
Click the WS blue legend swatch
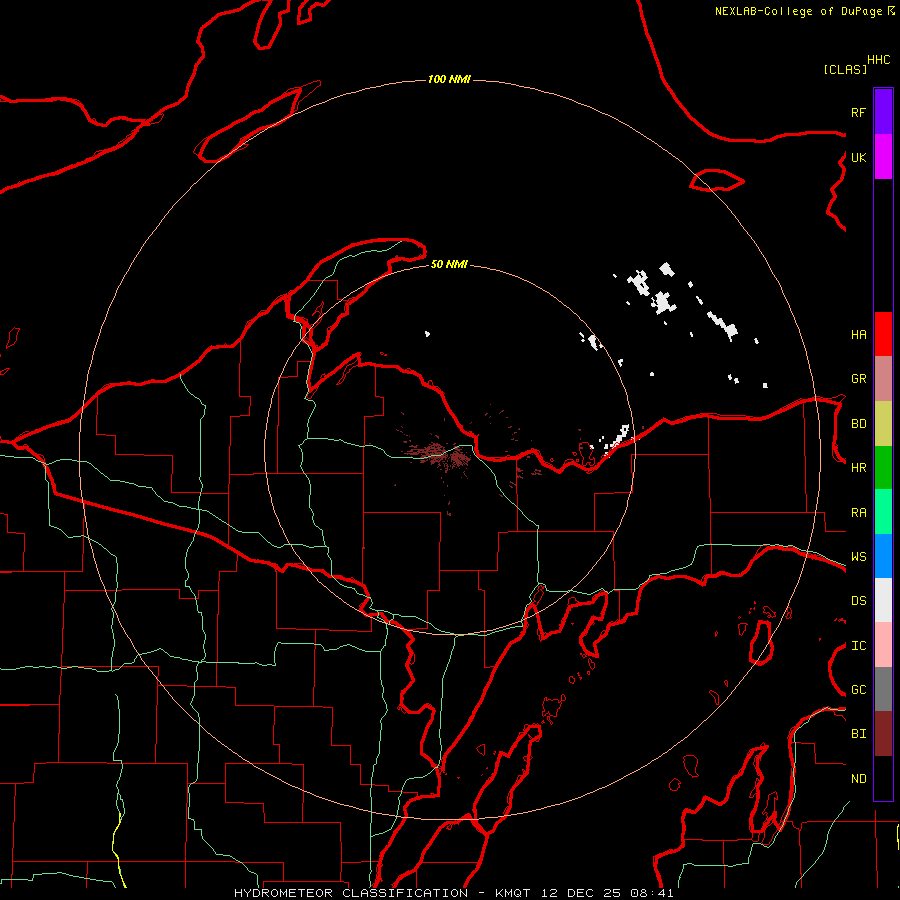(x=883, y=556)
